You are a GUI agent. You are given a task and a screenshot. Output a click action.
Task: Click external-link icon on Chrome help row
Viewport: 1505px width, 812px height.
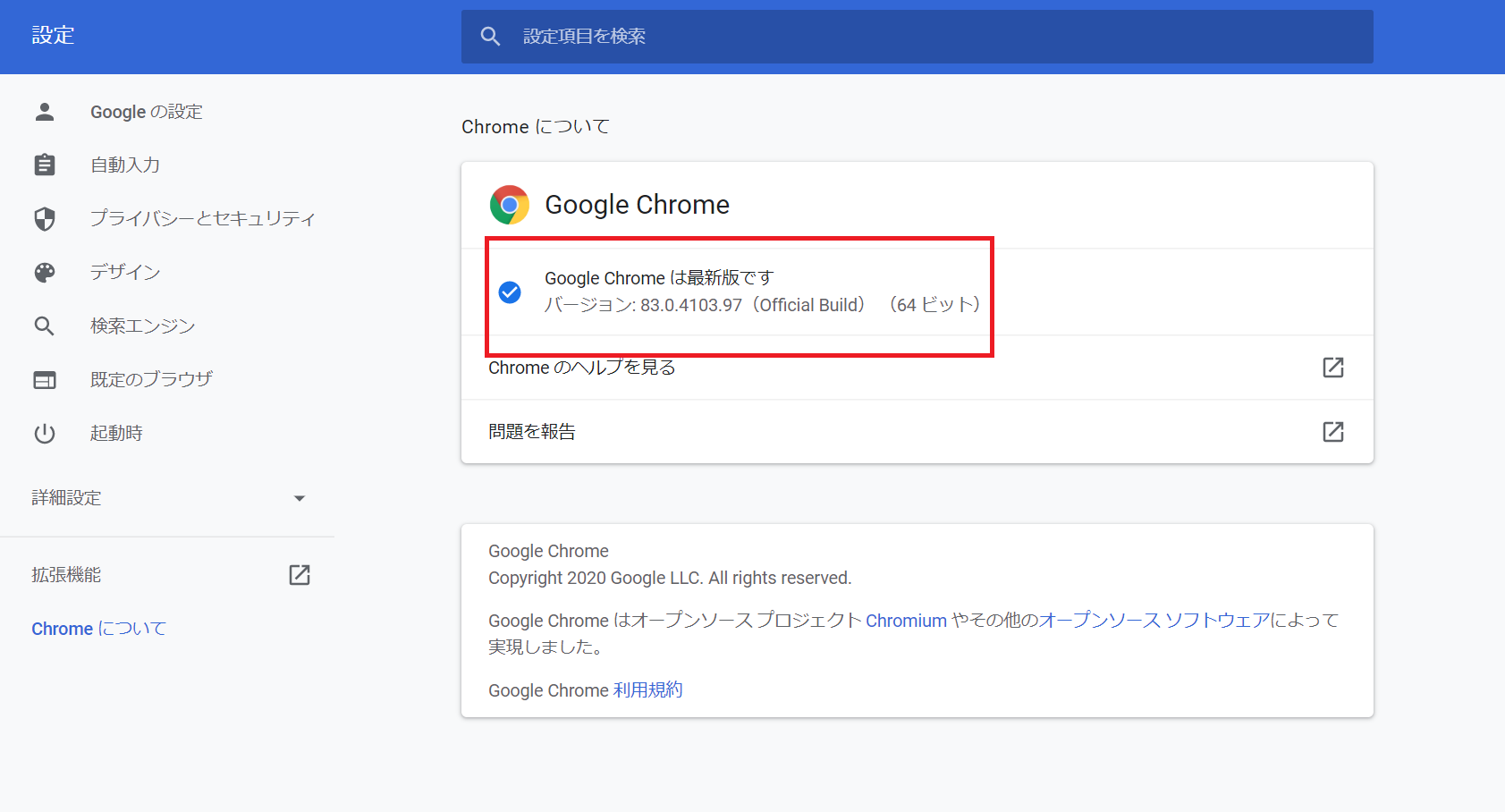tap(1333, 368)
